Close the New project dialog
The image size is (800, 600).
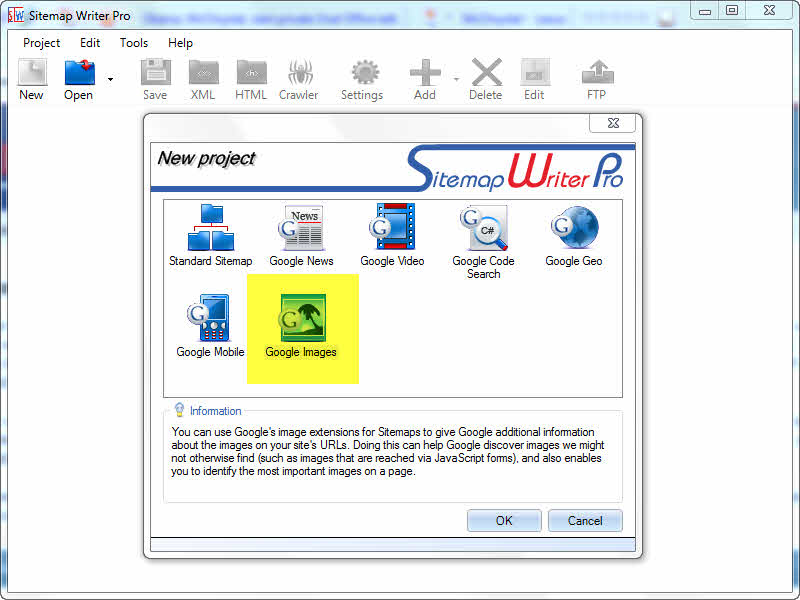(x=613, y=123)
